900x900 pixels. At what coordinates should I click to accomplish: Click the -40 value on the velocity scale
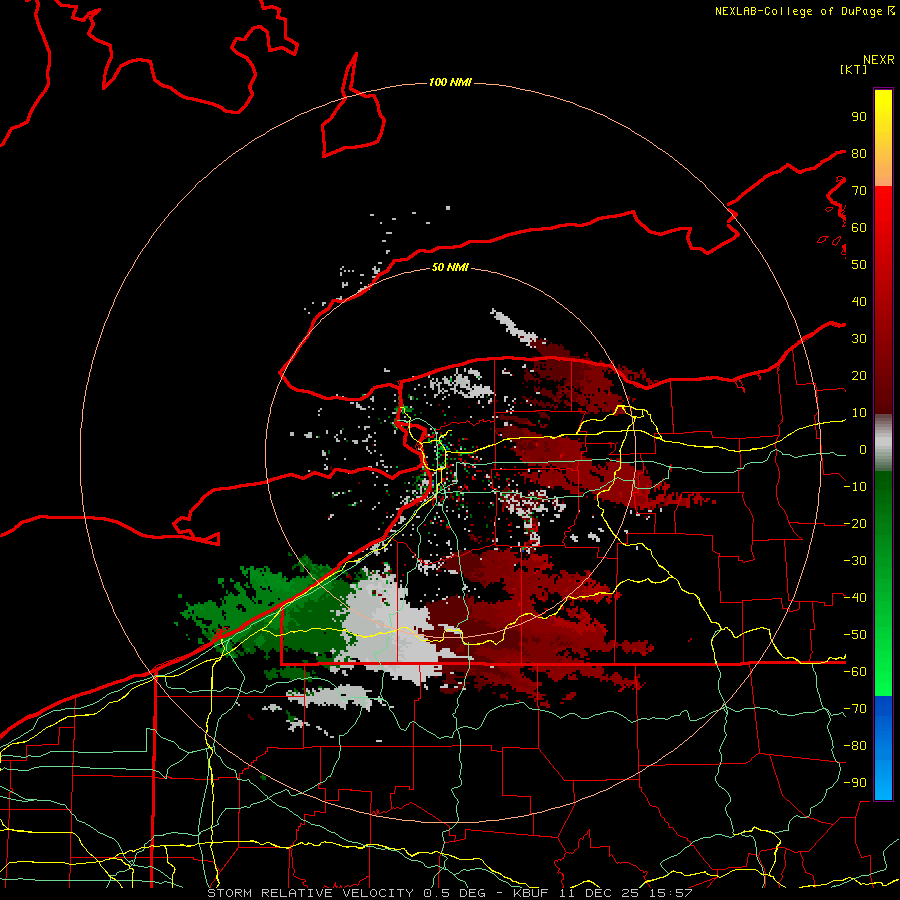tap(855, 598)
